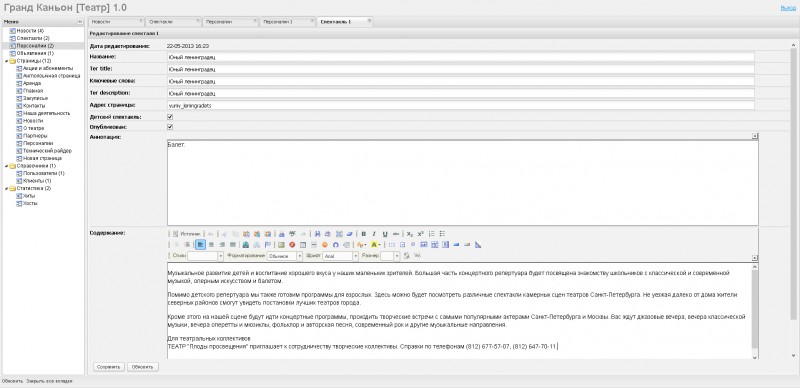This screenshot has width=800, height=388.
Task: Toggle the Детский спектакль checkbox
Action: tap(170, 117)
